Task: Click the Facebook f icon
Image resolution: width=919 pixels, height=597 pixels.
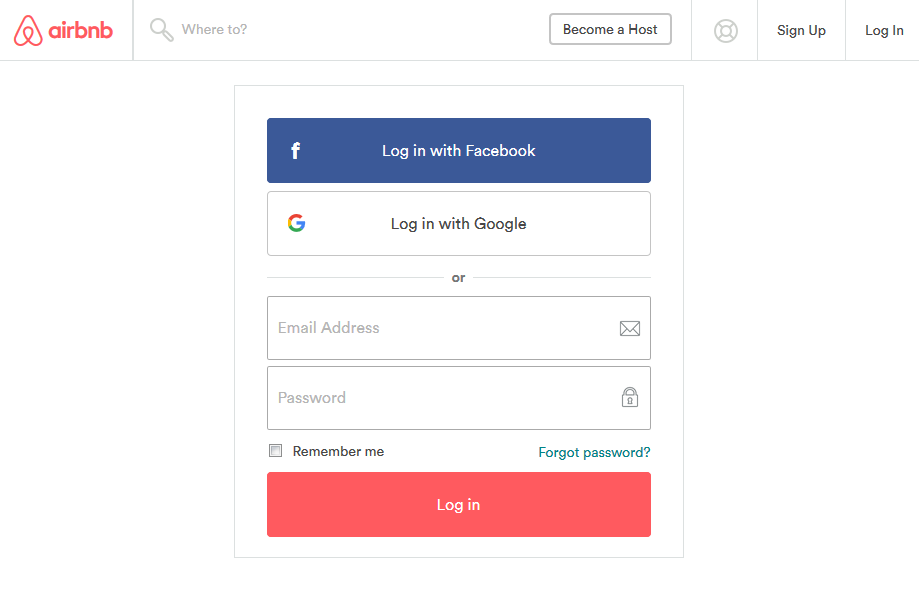Action: pyautogui.click(x=295, y=151)
